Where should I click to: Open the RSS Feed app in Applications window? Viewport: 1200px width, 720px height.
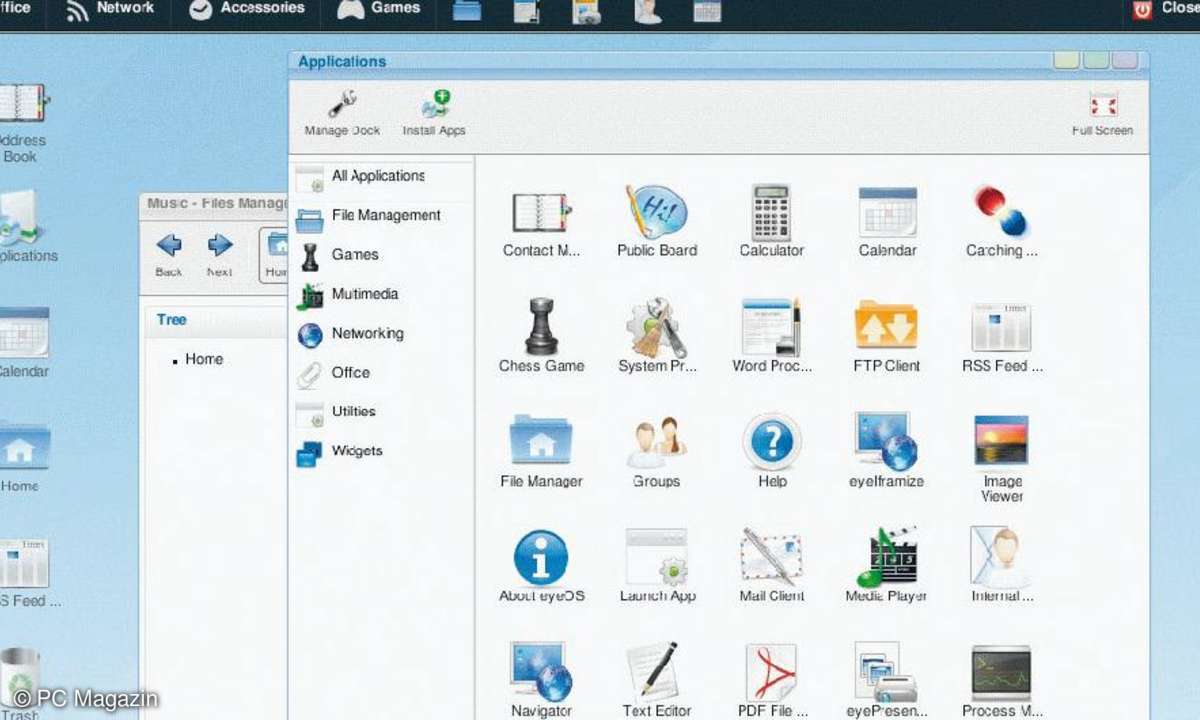pos(1001,327)
